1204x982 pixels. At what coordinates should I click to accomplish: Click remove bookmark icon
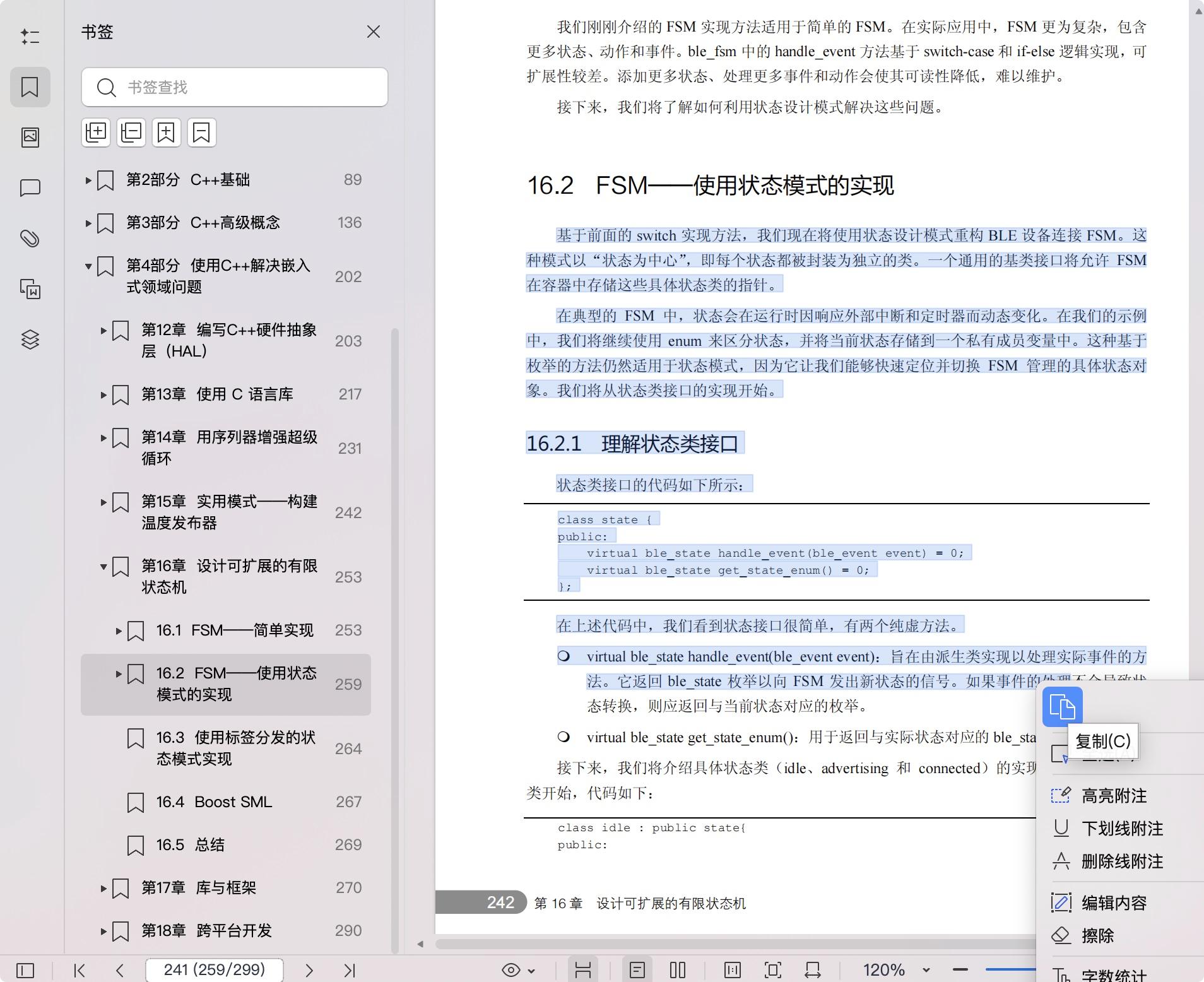click(202, 133)
